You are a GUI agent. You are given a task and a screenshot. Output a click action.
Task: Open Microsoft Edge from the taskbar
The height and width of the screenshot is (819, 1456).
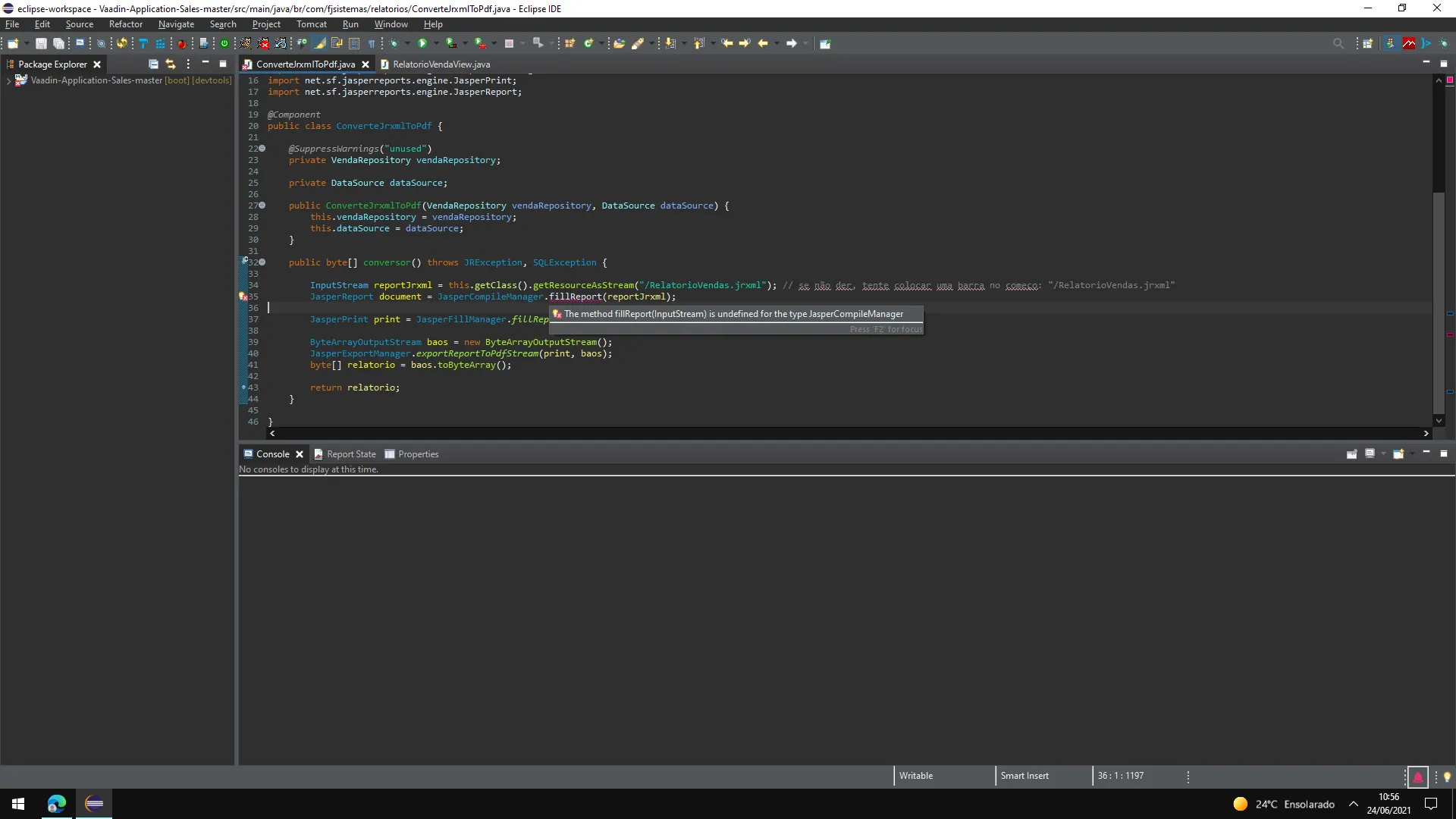coord(57,804)
